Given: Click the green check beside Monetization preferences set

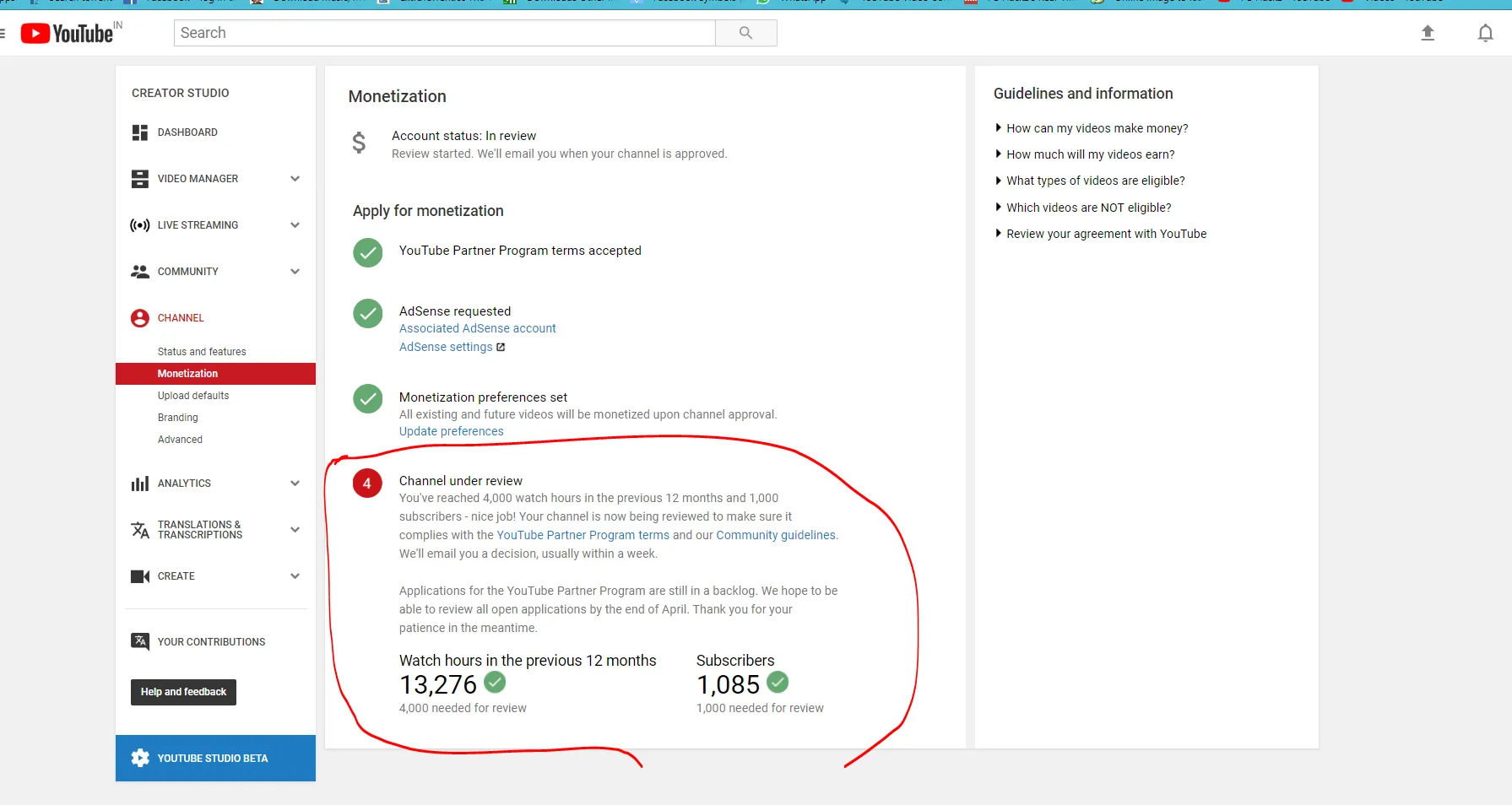Looking at the screenshot, I should [x=367, y=399].
